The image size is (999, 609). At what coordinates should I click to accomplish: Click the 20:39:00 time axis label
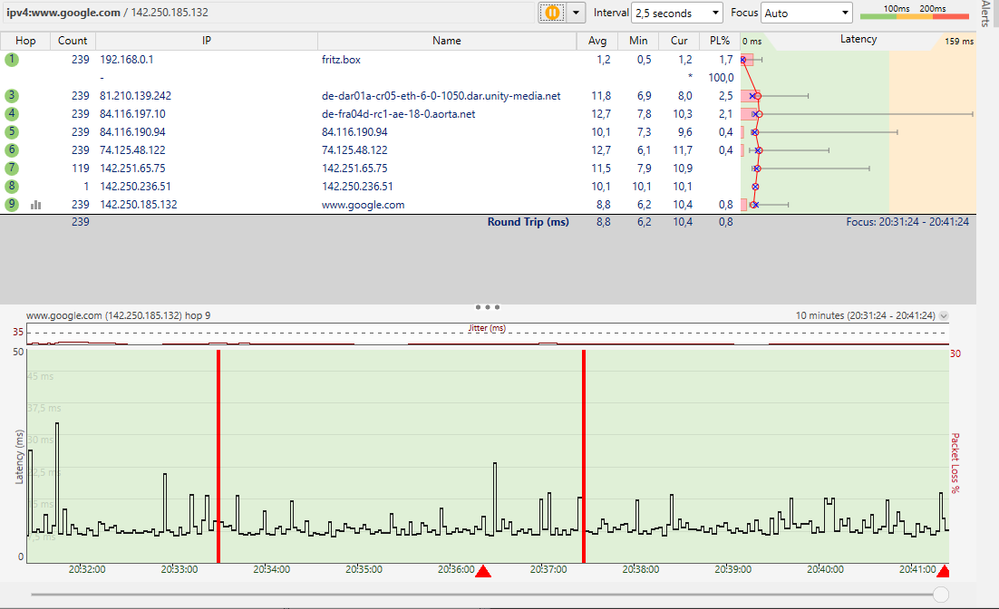pyautogui.click(x=733, y=570)
